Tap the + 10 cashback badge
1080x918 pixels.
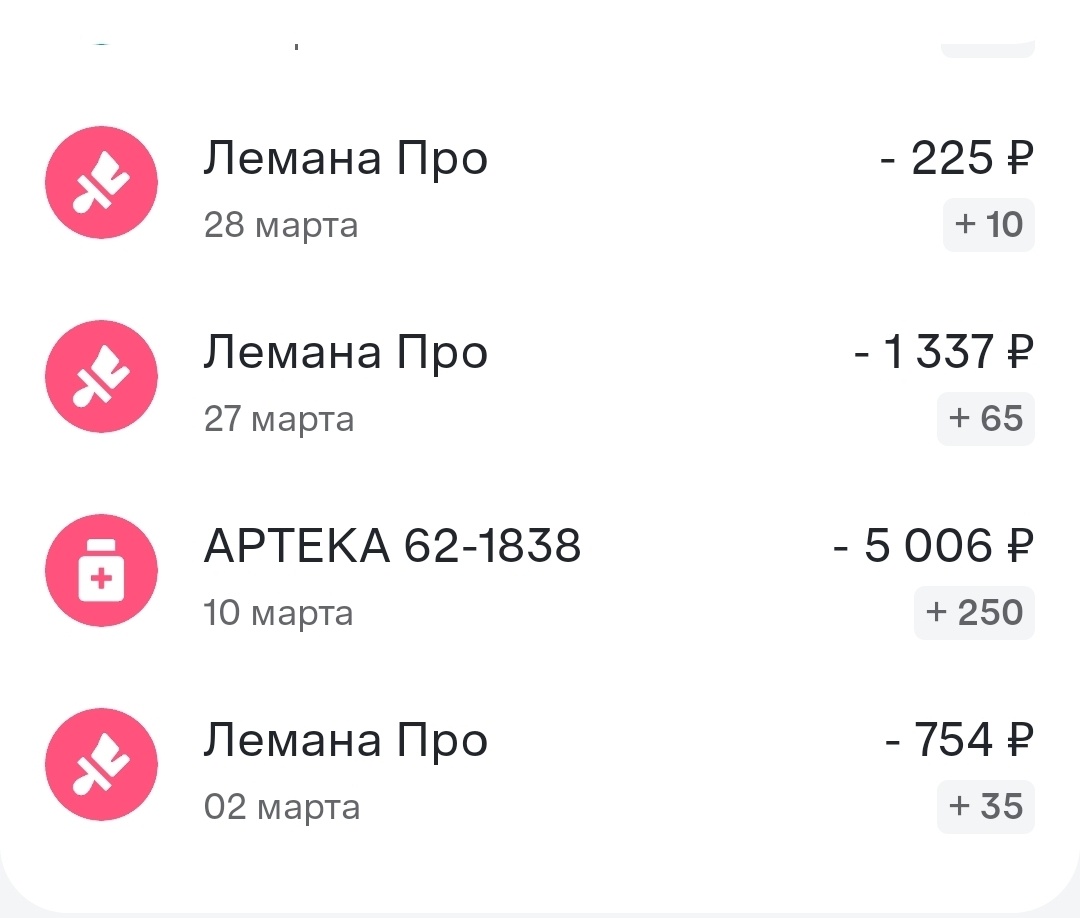pos(988,224)
